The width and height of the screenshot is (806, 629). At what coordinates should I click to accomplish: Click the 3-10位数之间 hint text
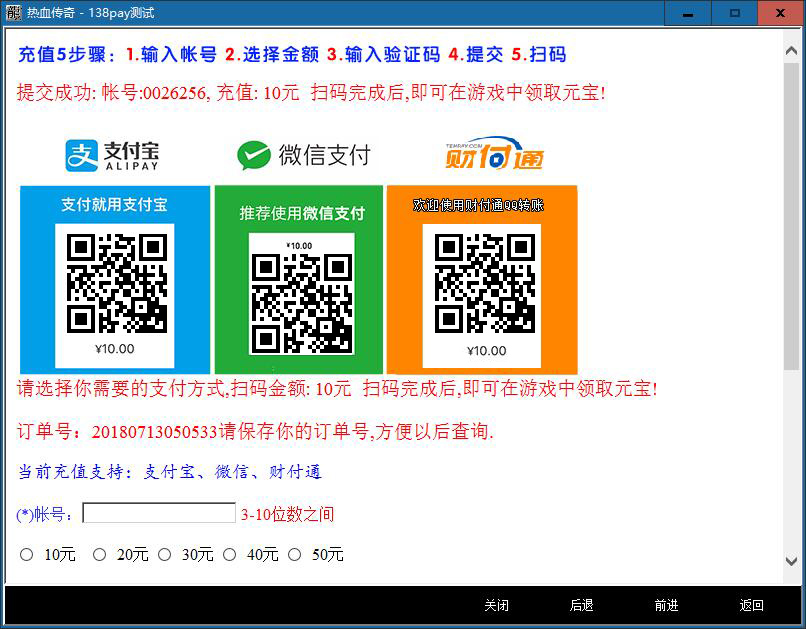(x=287, y=514)
